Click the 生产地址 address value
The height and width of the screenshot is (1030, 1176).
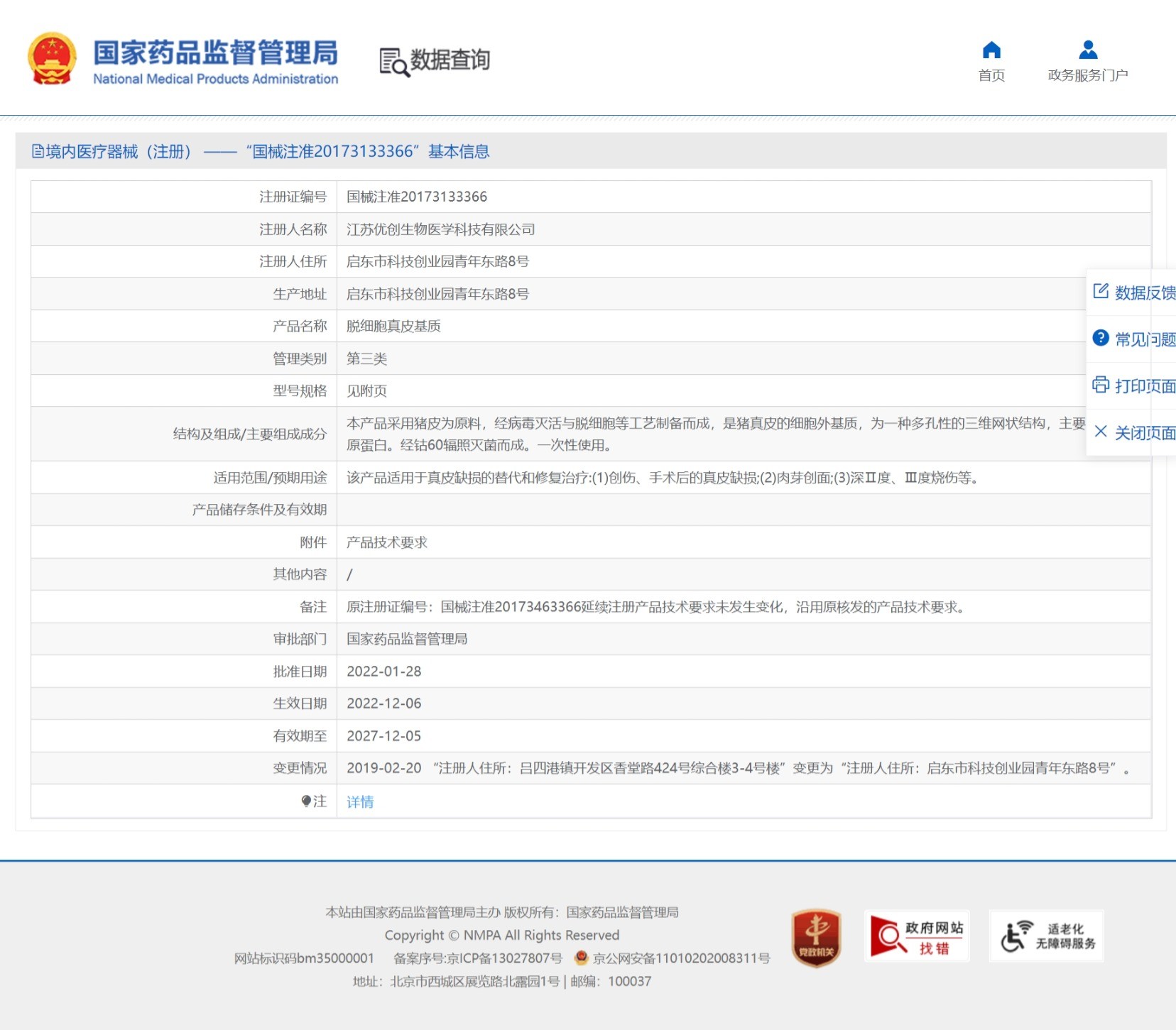click(437, 294)
